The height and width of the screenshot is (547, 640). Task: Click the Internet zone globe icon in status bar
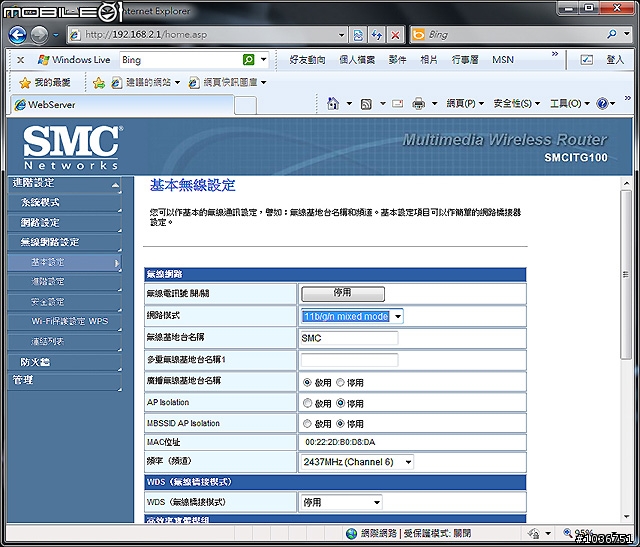click(x=351, y=533)
